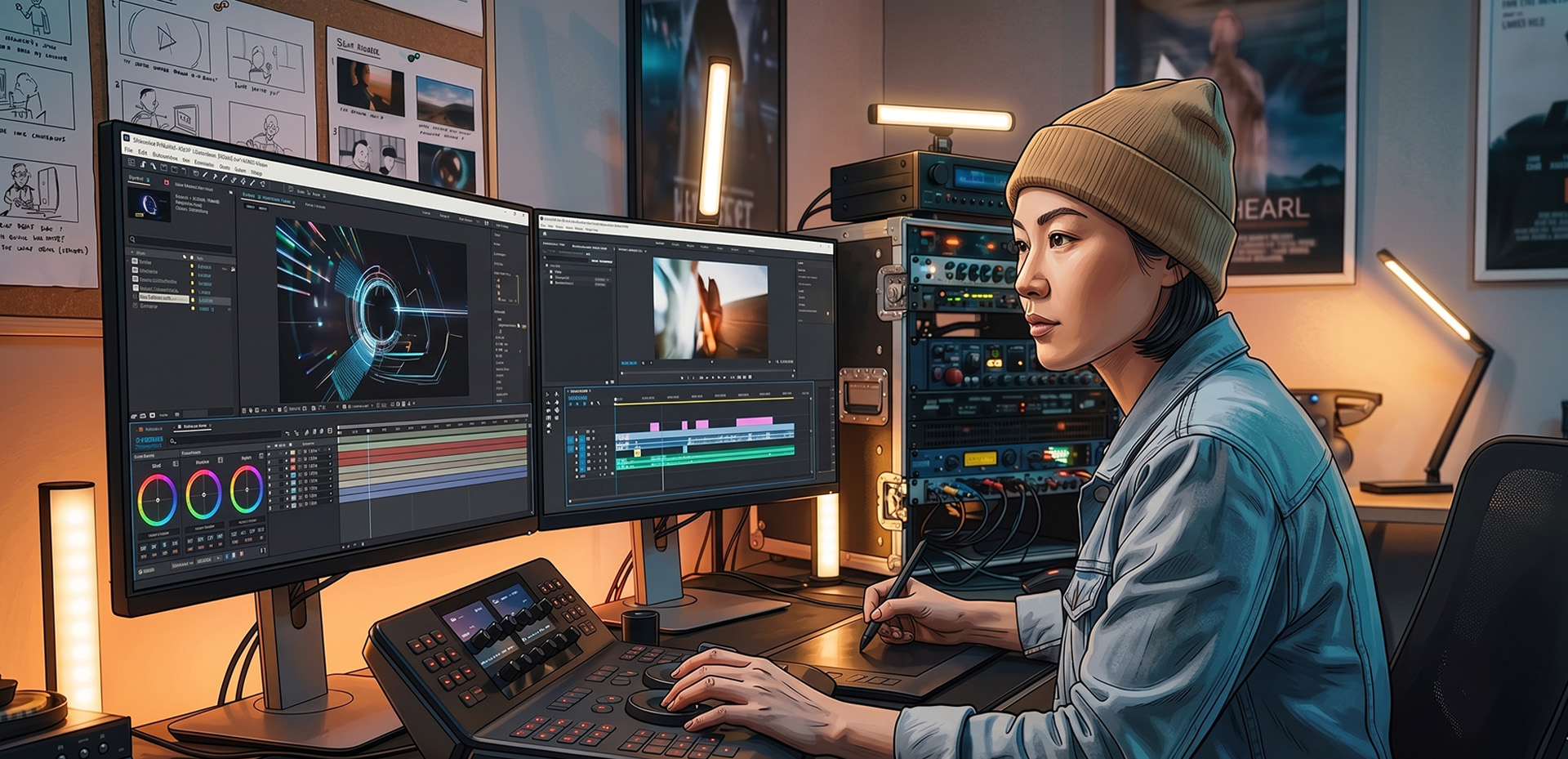This screenshot has width=1568, height=759.
Task: Click the yellow label dot on the highlighted row
Action: [194, 300]
